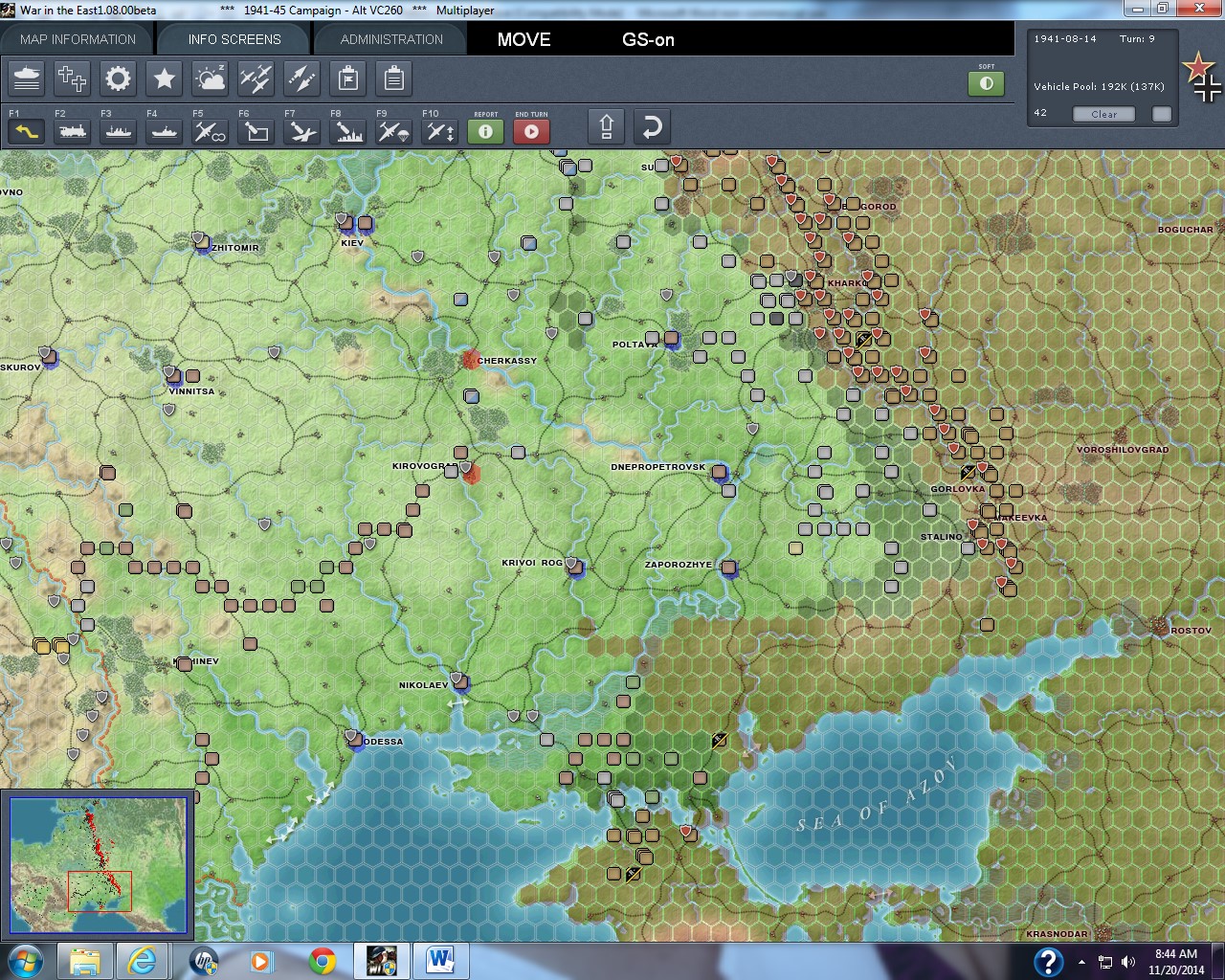
Task: Select F7 bomb airfield mode icon
Action: pyautogui.click(x=302, y=131)
